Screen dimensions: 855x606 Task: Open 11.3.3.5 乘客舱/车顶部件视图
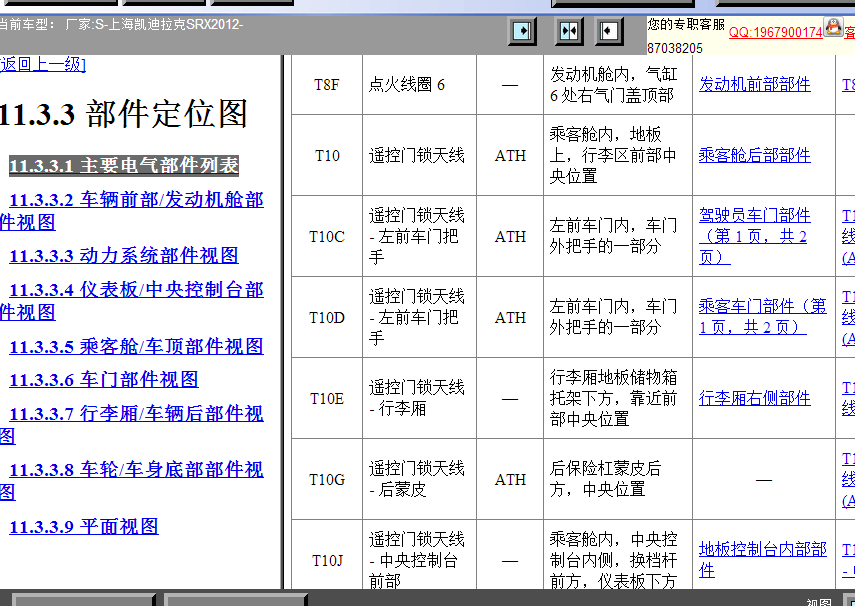(136, 346)
